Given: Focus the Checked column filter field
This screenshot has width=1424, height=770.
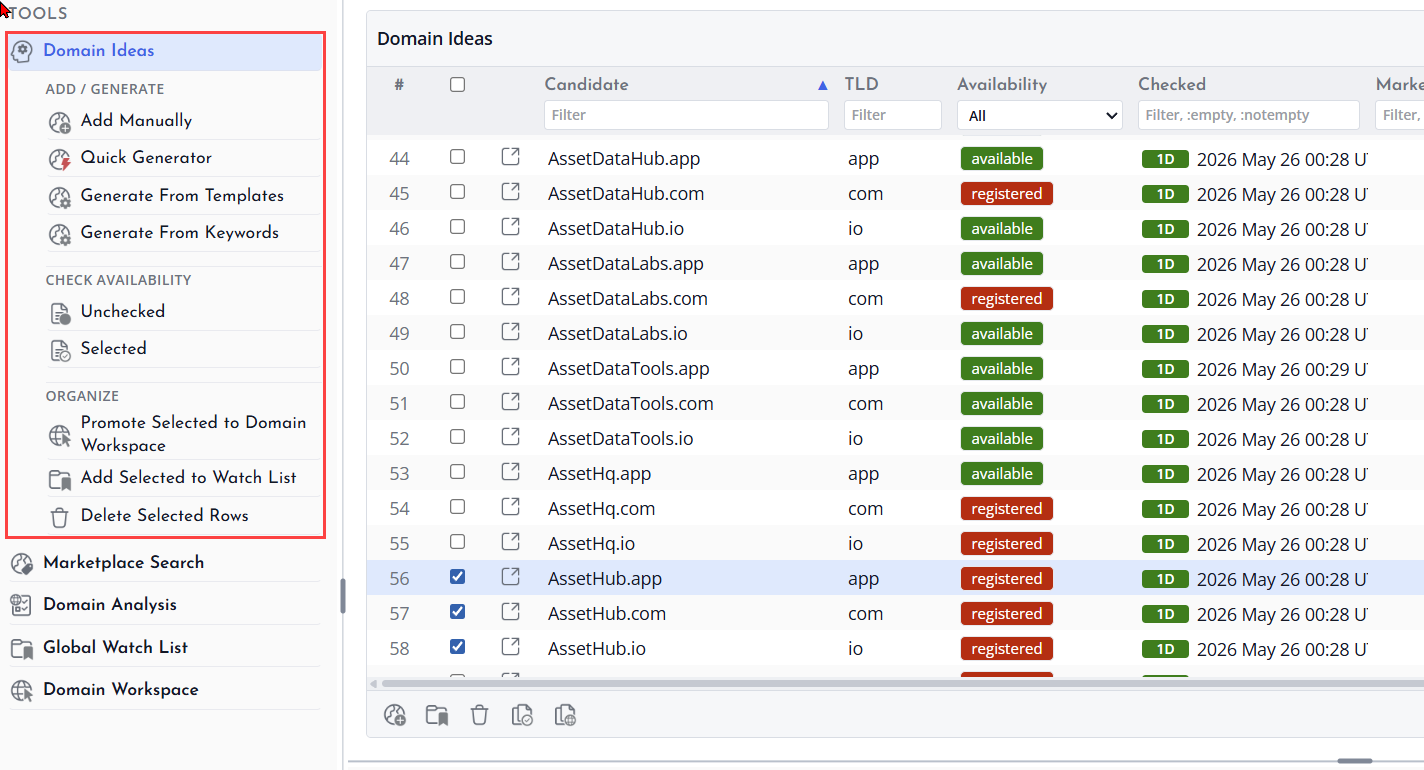Looking at the screenshot, I should click(x=1249, y=115).
